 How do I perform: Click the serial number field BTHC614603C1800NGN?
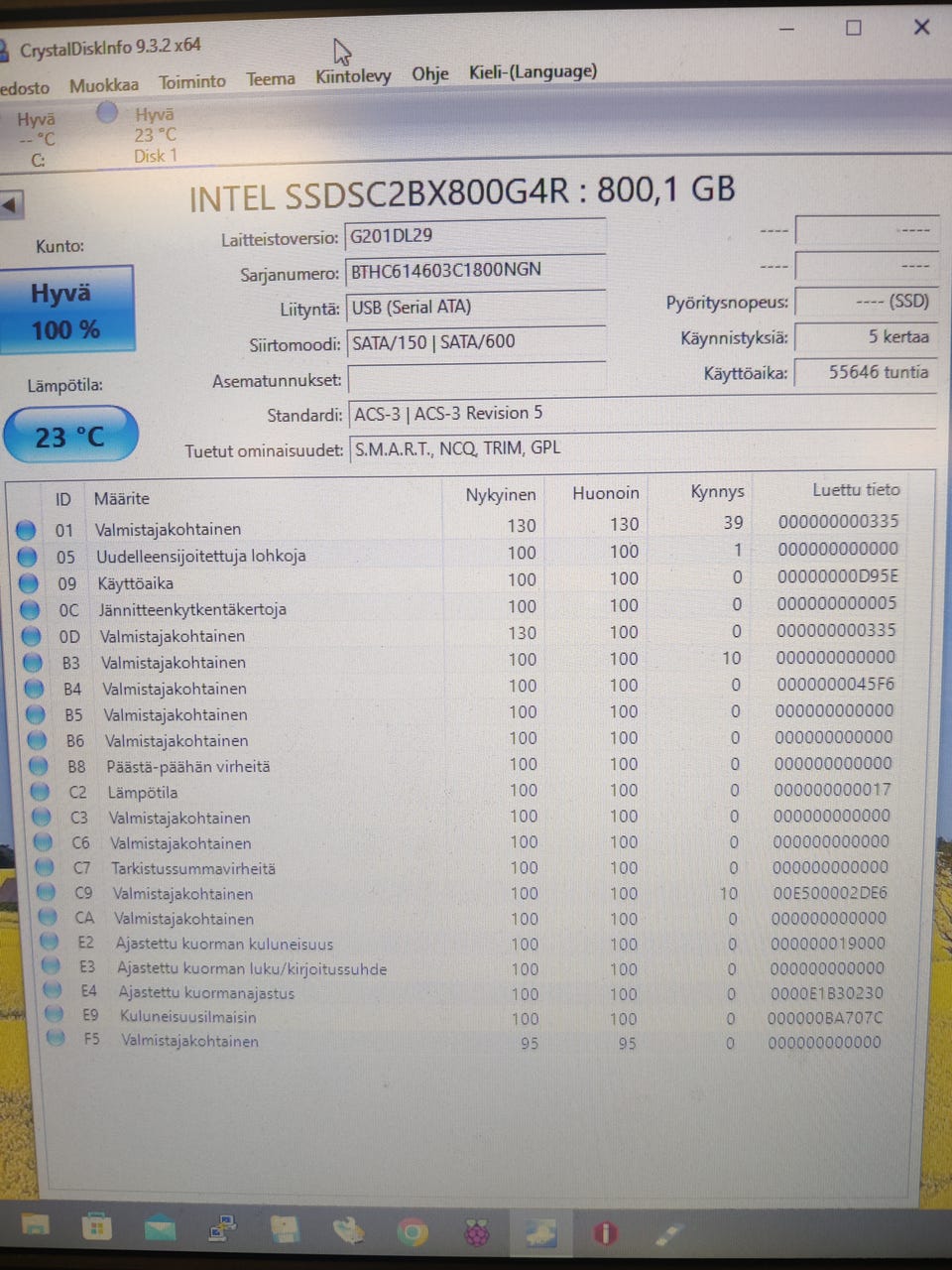475,270
